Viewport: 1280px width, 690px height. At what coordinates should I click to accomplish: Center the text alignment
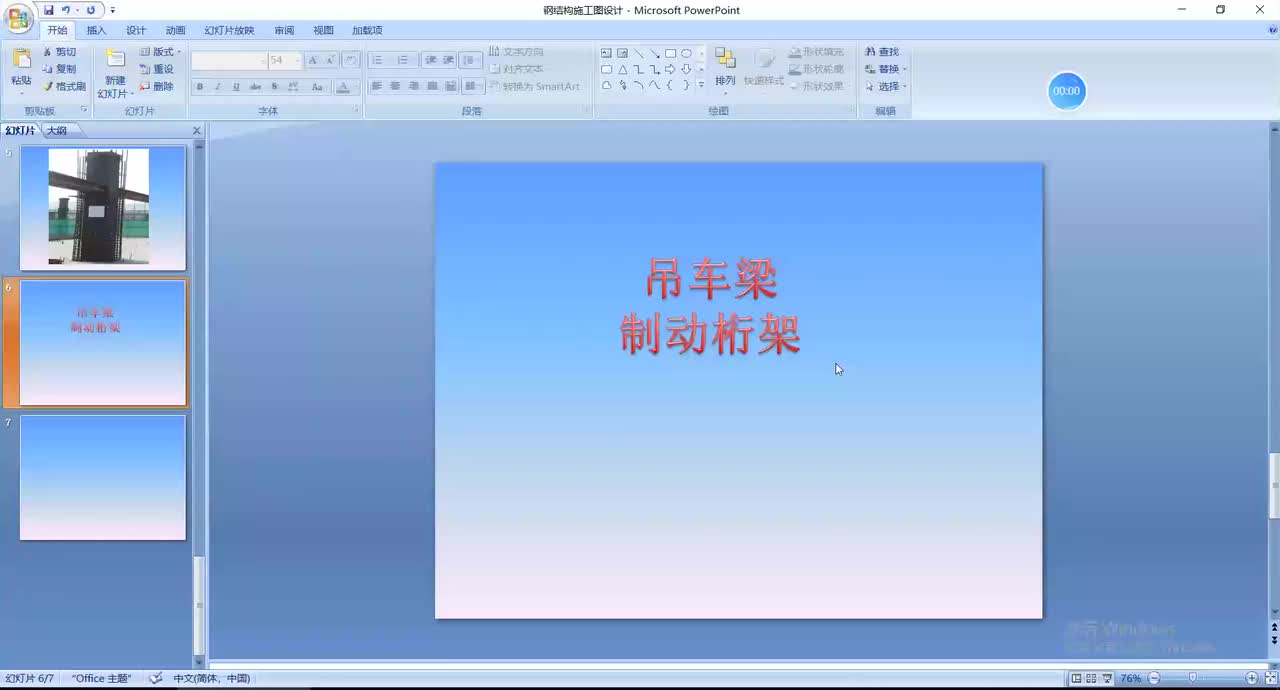pos(395,87)
